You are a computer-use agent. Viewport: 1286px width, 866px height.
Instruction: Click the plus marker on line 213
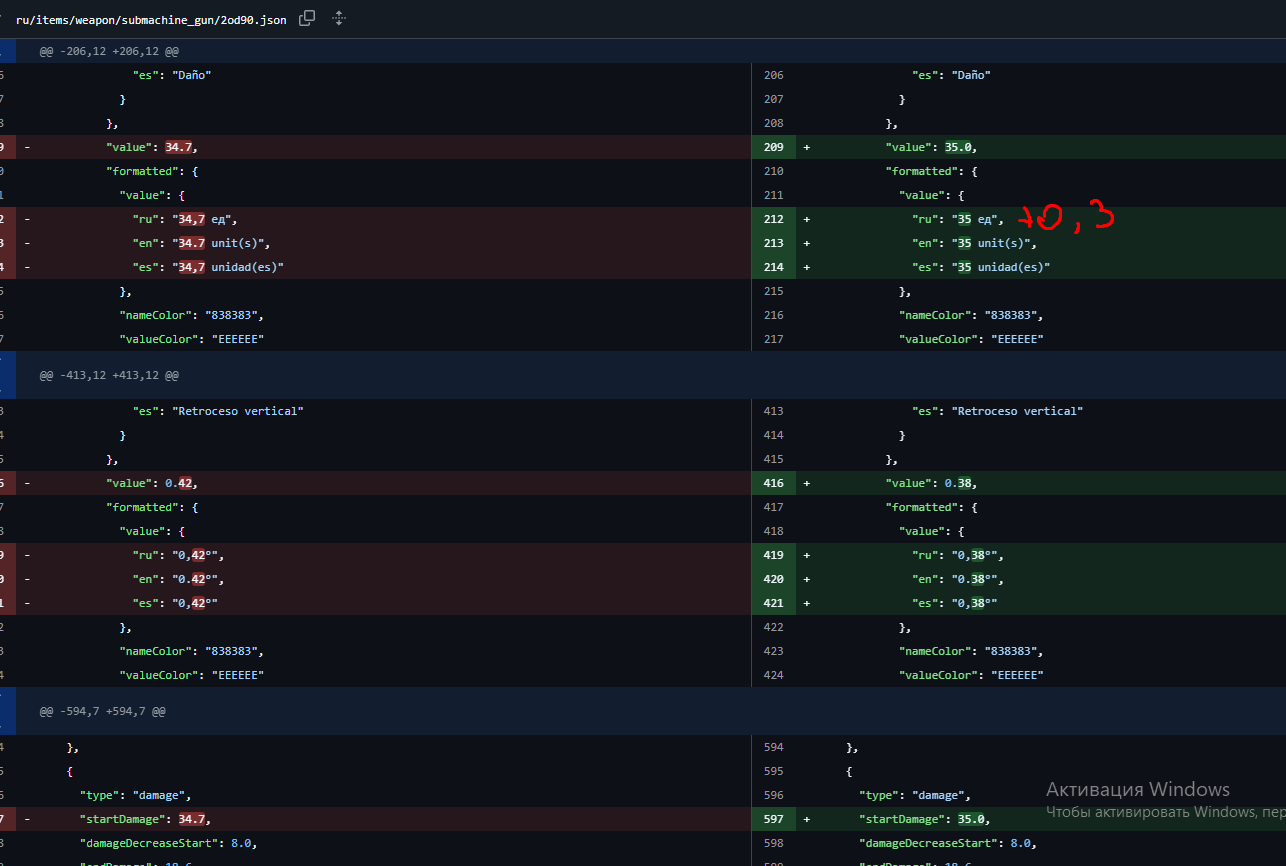coord(806,243)
